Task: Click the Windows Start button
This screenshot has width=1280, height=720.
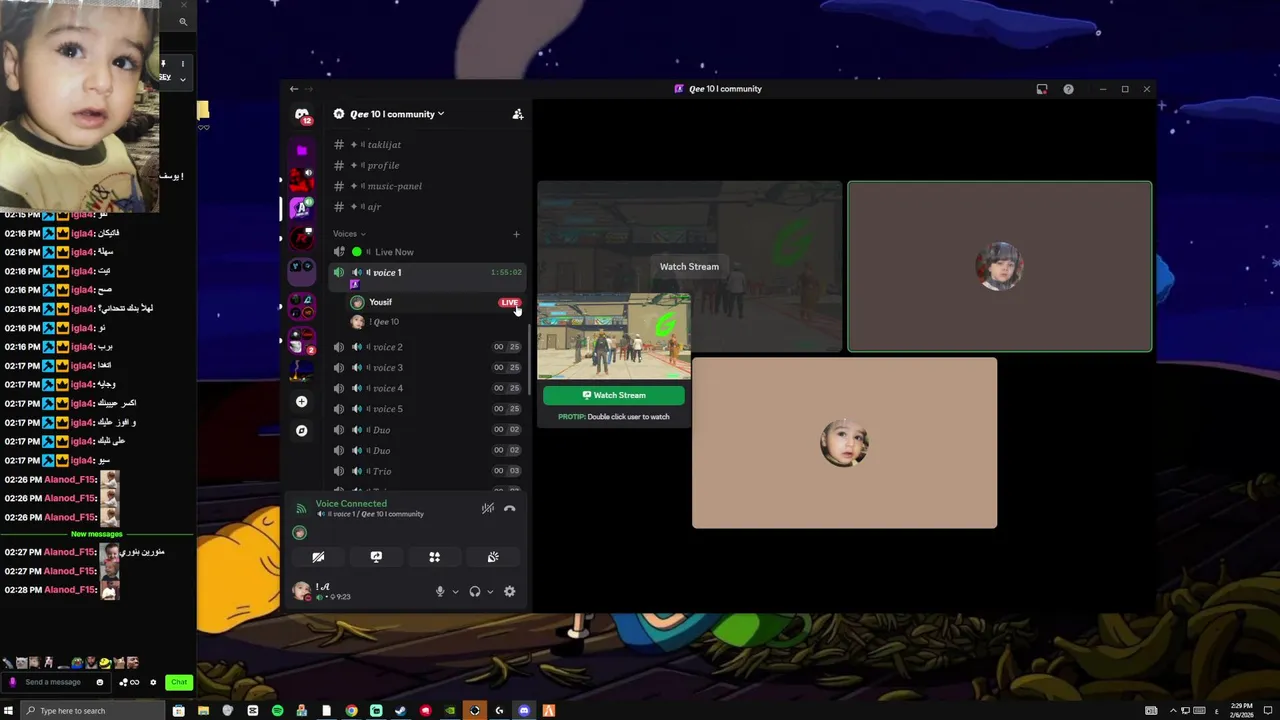Action: click(x=10, y=711)
